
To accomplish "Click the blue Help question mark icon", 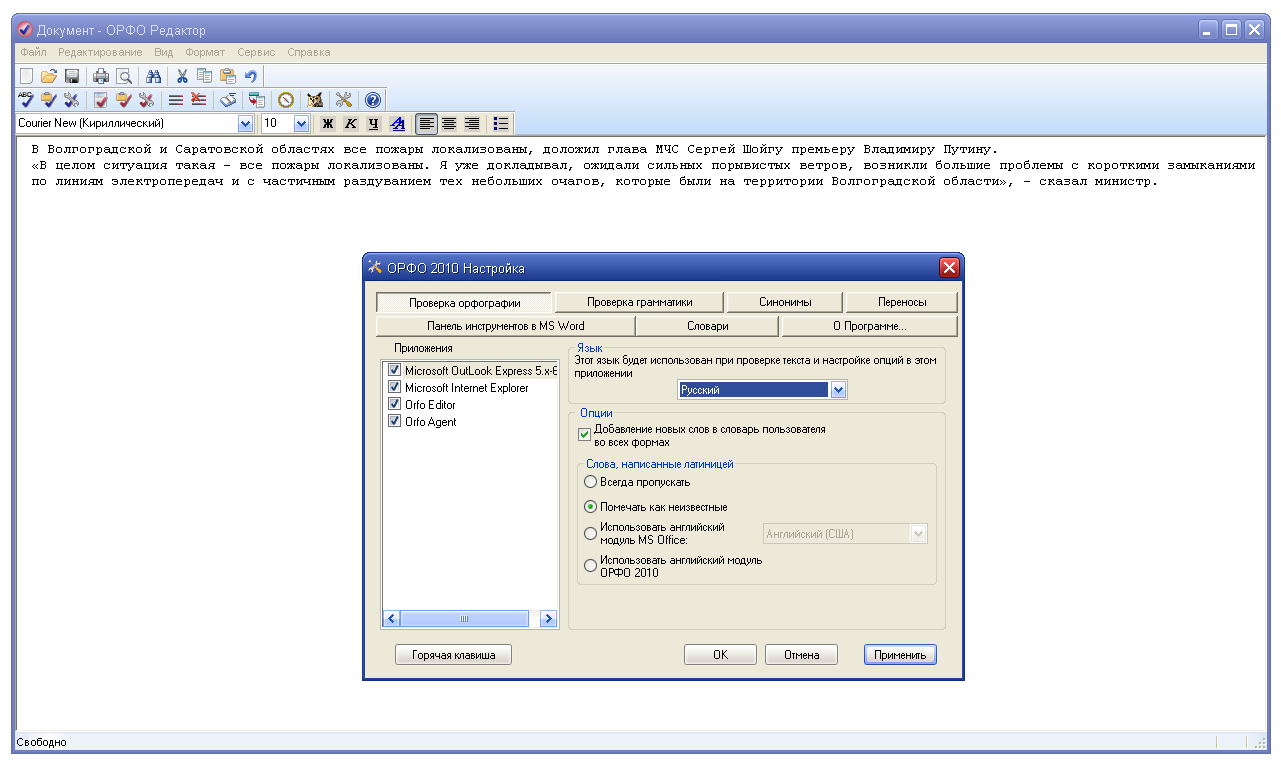I will pos(373,100).
